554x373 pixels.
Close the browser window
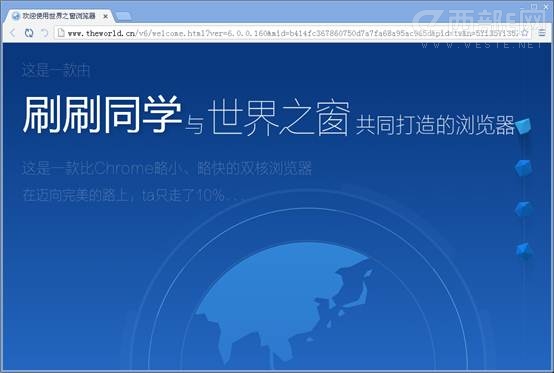click(545, 6)
